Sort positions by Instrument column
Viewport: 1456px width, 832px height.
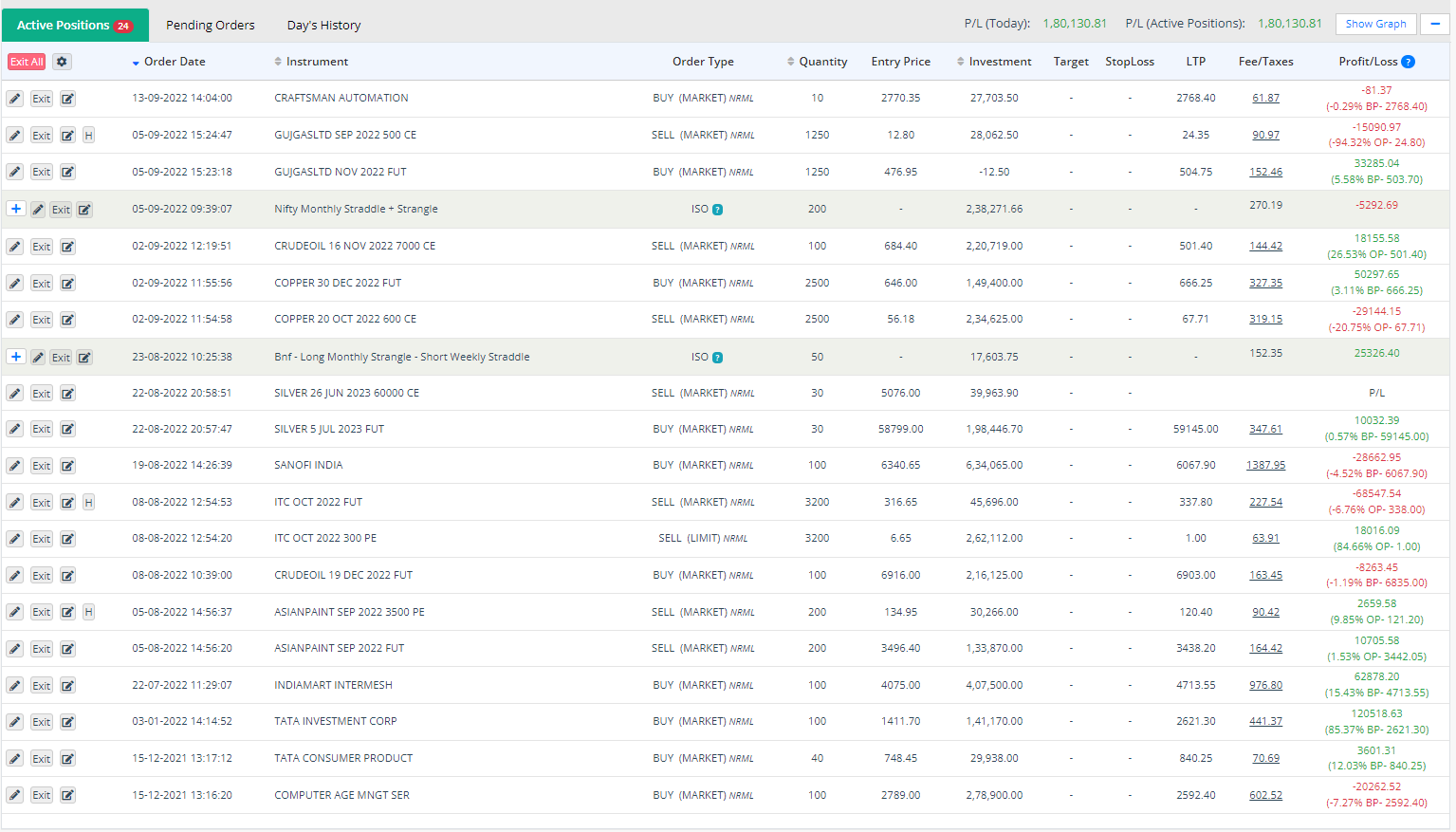point(311,62)
